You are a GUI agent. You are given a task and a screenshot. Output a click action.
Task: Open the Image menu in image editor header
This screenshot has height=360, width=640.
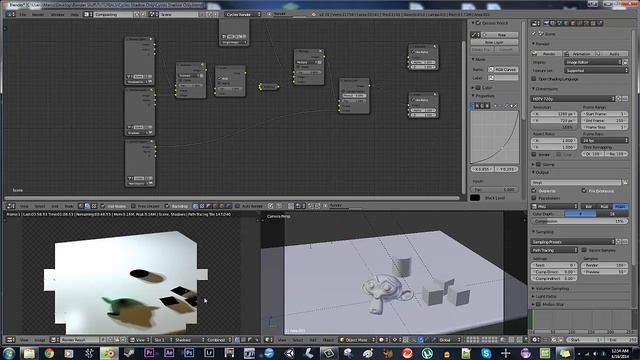pos(39,340)
